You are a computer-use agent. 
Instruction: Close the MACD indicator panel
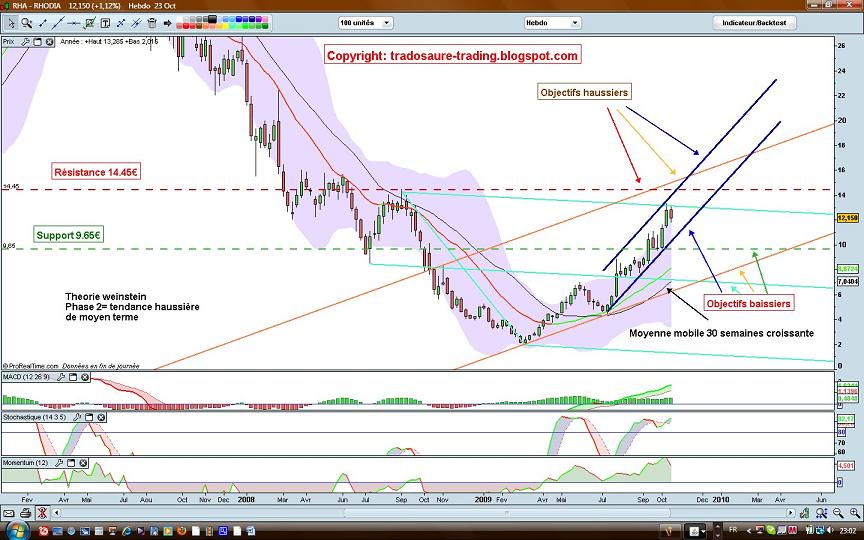click(85, 377)
